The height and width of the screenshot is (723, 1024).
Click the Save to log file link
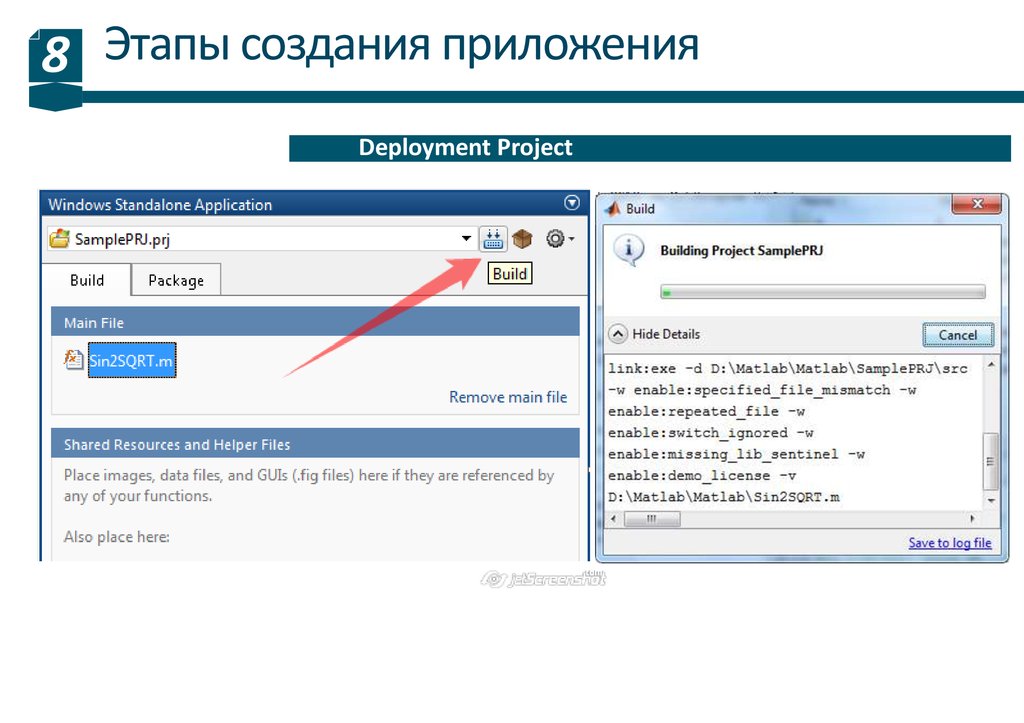click(949, 543)
